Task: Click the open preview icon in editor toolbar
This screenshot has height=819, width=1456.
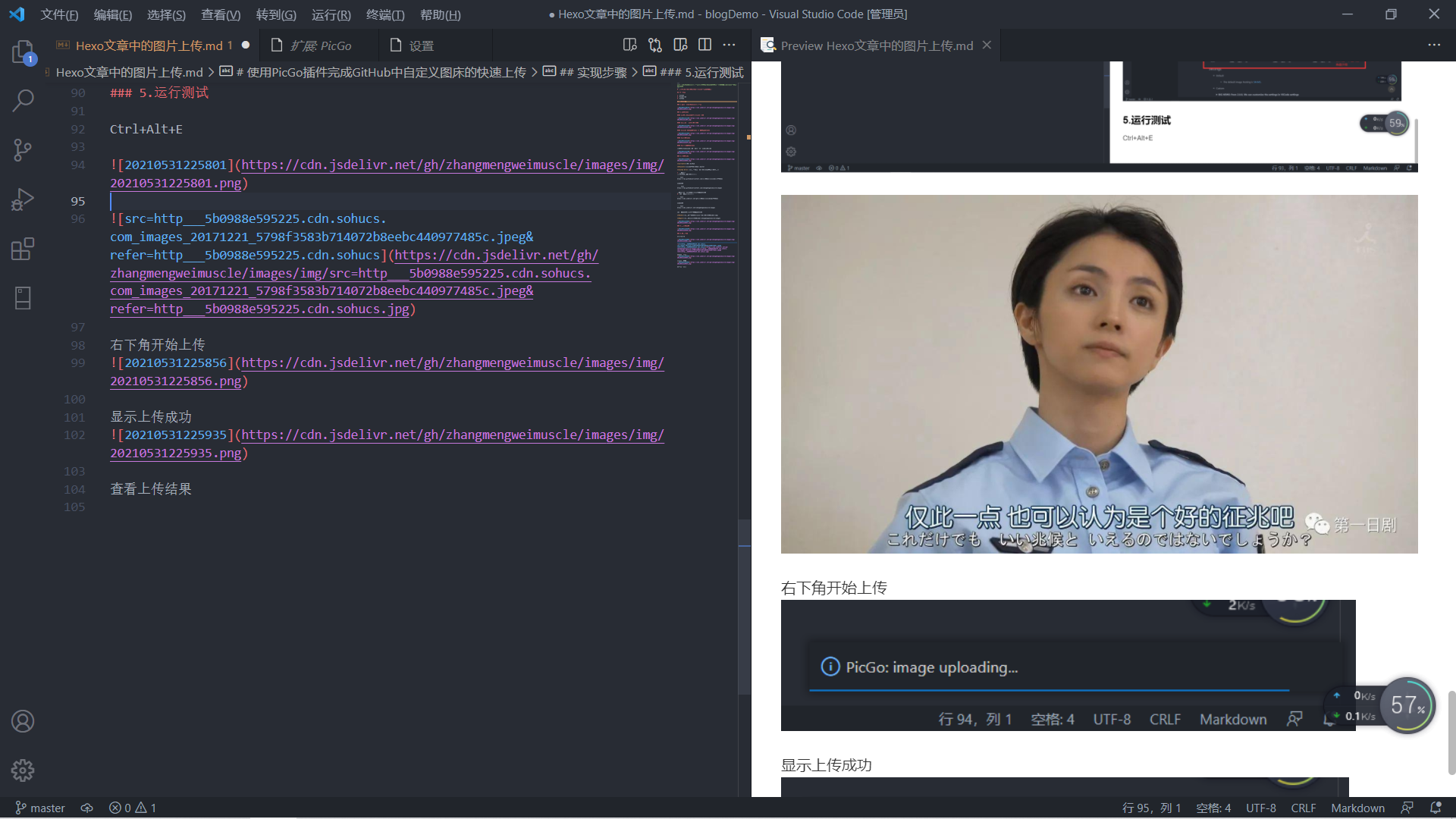Action: pyautogui.click(x=629, y=45)
